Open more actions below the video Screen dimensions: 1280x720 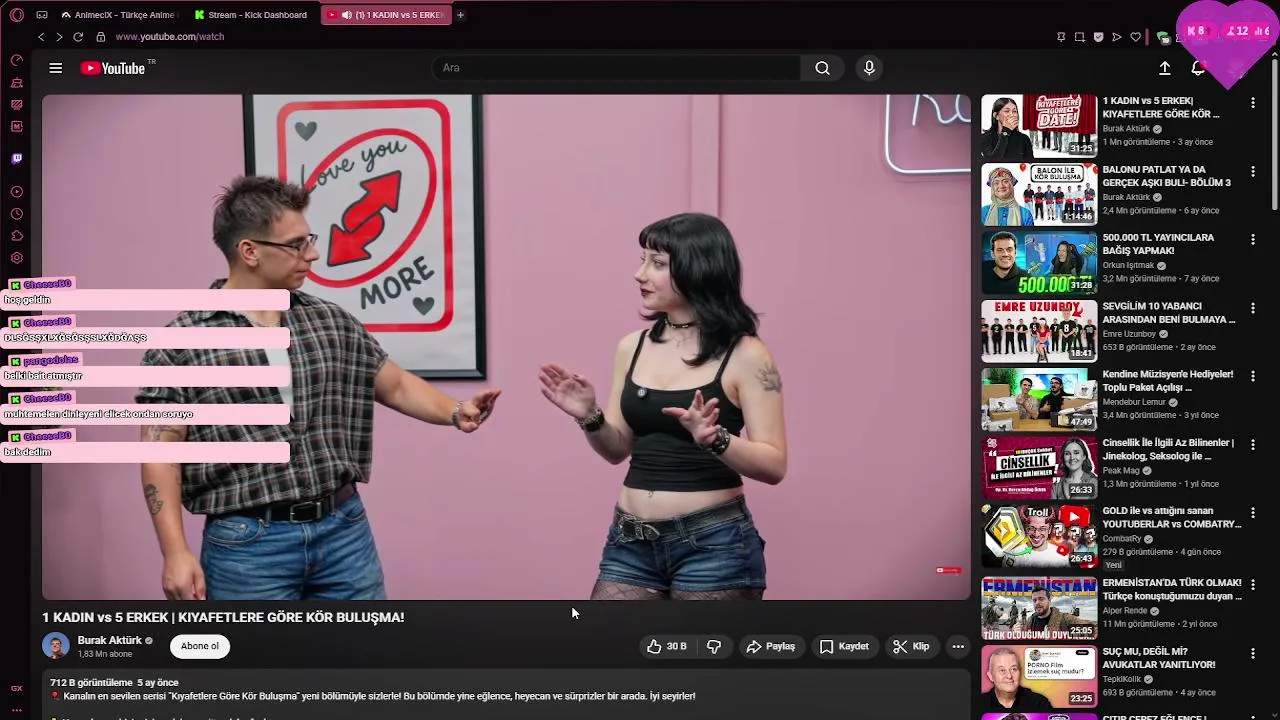pos(958,647)
